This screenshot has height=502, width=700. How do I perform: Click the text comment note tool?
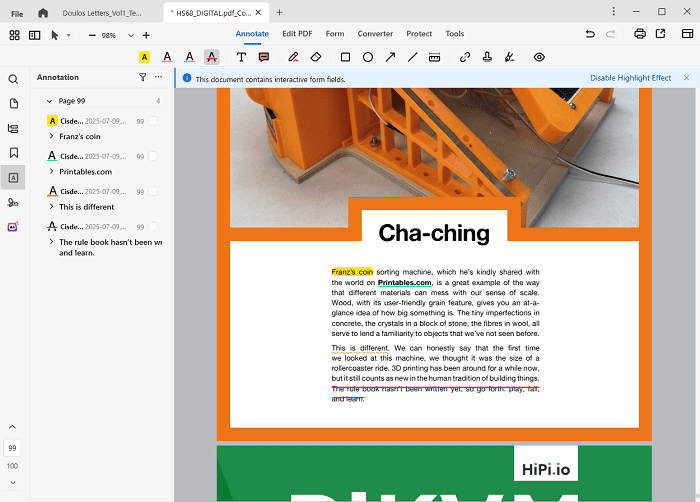pyautogui.click(x=264, y=58)
